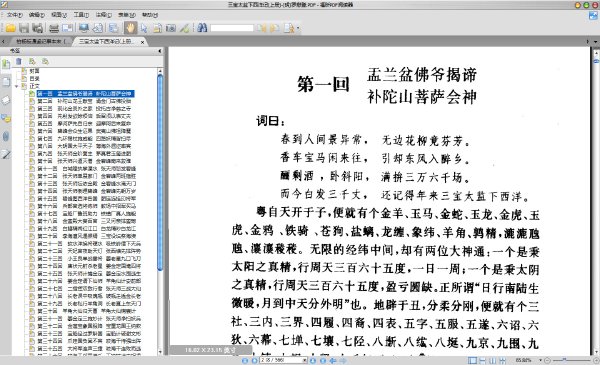Image resolution: width=600 pixels, height=365 pixels.
Task: Collapse the bookmarks panel with arrow
Action: [x=160, y=51]
